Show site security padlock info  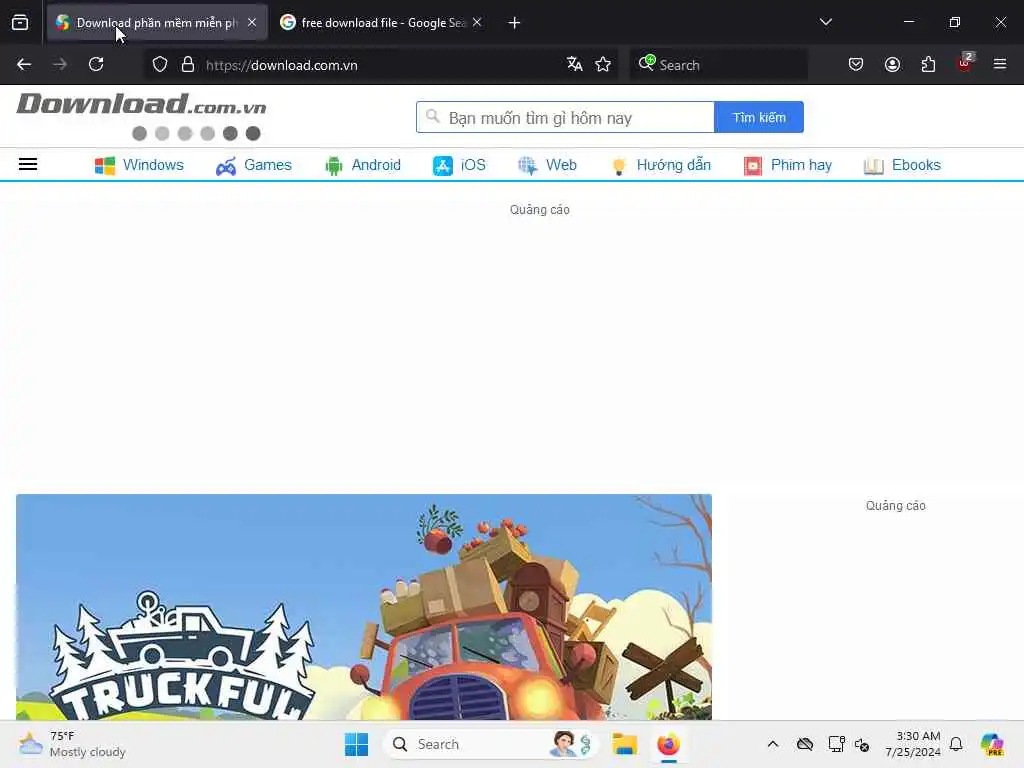click(x=188, y=65)
